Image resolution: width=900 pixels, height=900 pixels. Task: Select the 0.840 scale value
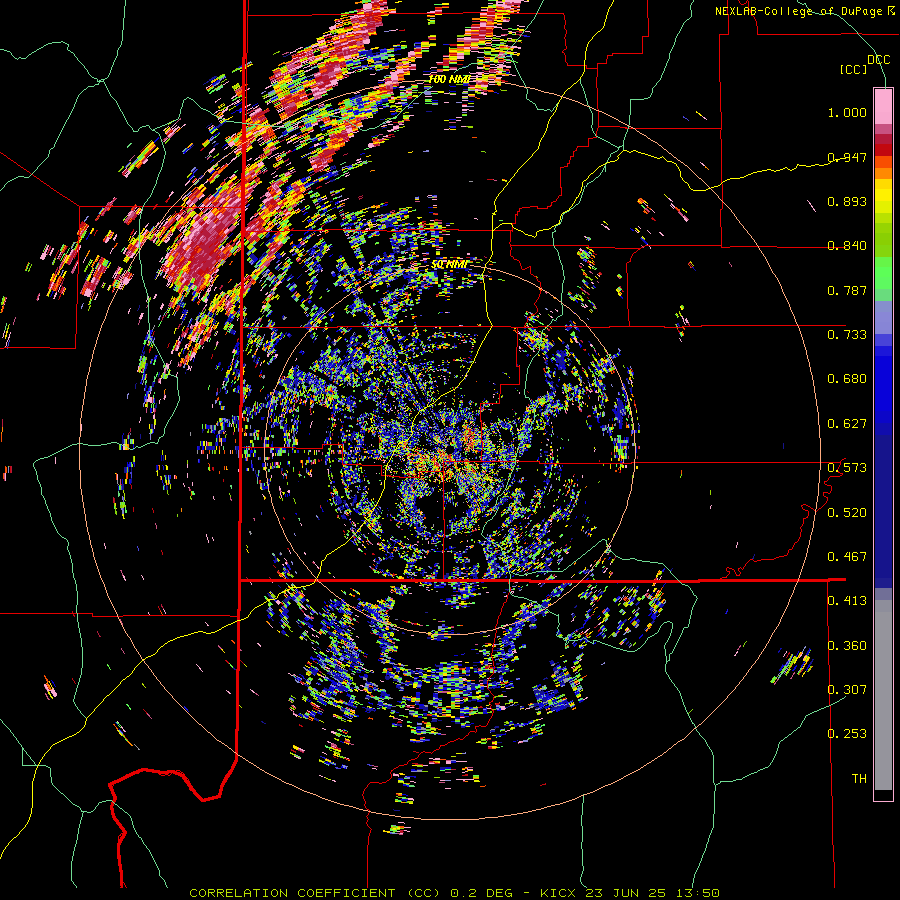(847, 246)
